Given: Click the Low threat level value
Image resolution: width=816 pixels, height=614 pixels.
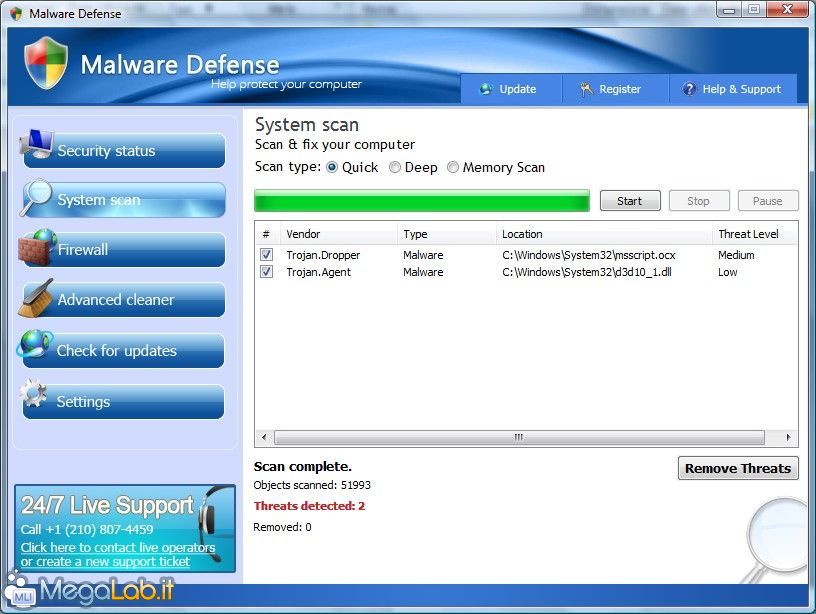Looking at the screenshot, I should [728, 272].
